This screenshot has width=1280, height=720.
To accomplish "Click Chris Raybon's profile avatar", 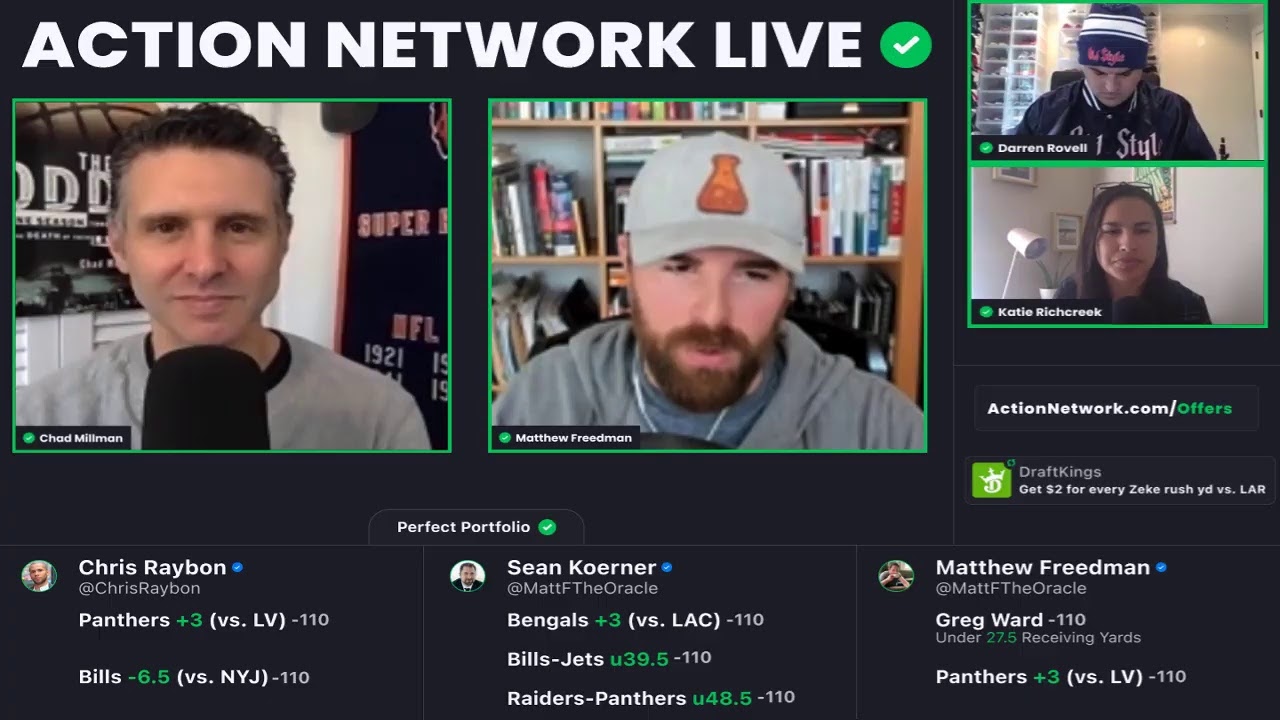I will click(x=39, y=575).
